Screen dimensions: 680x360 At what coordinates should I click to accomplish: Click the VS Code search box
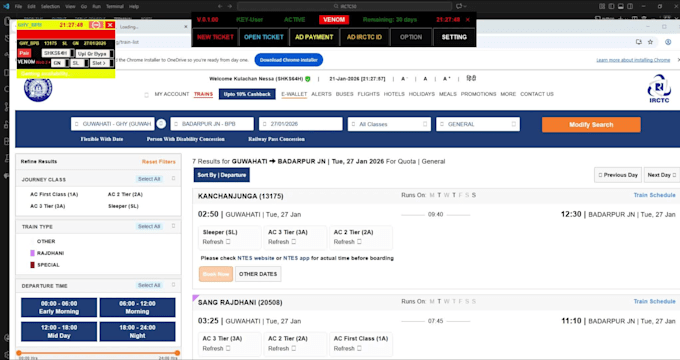click(x=345, y=7)
